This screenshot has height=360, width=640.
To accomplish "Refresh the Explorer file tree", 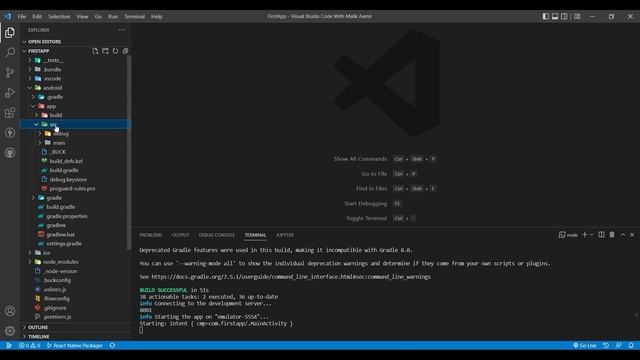I will click(x=116, y=51).
